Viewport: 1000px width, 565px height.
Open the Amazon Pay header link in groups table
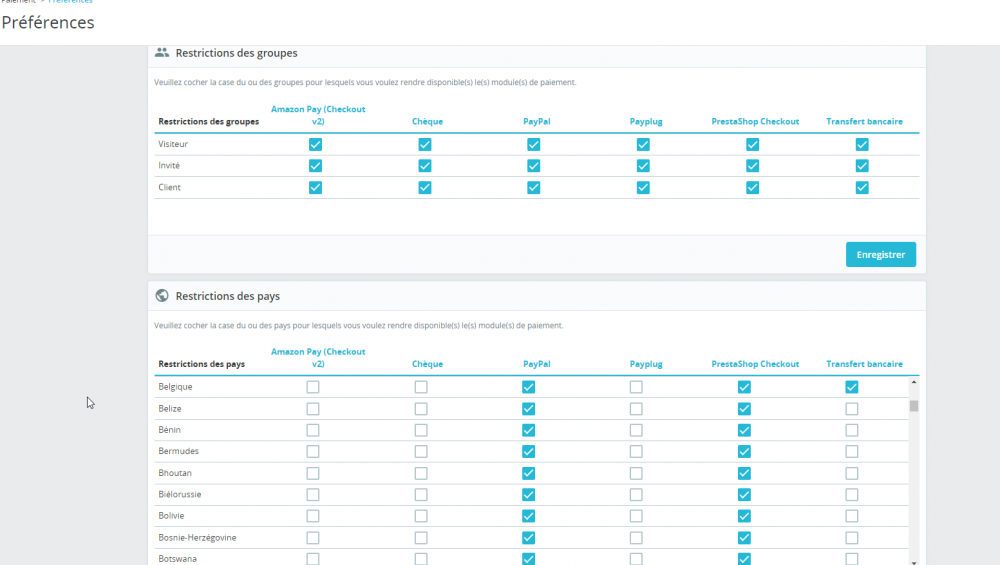coord(318,115)
